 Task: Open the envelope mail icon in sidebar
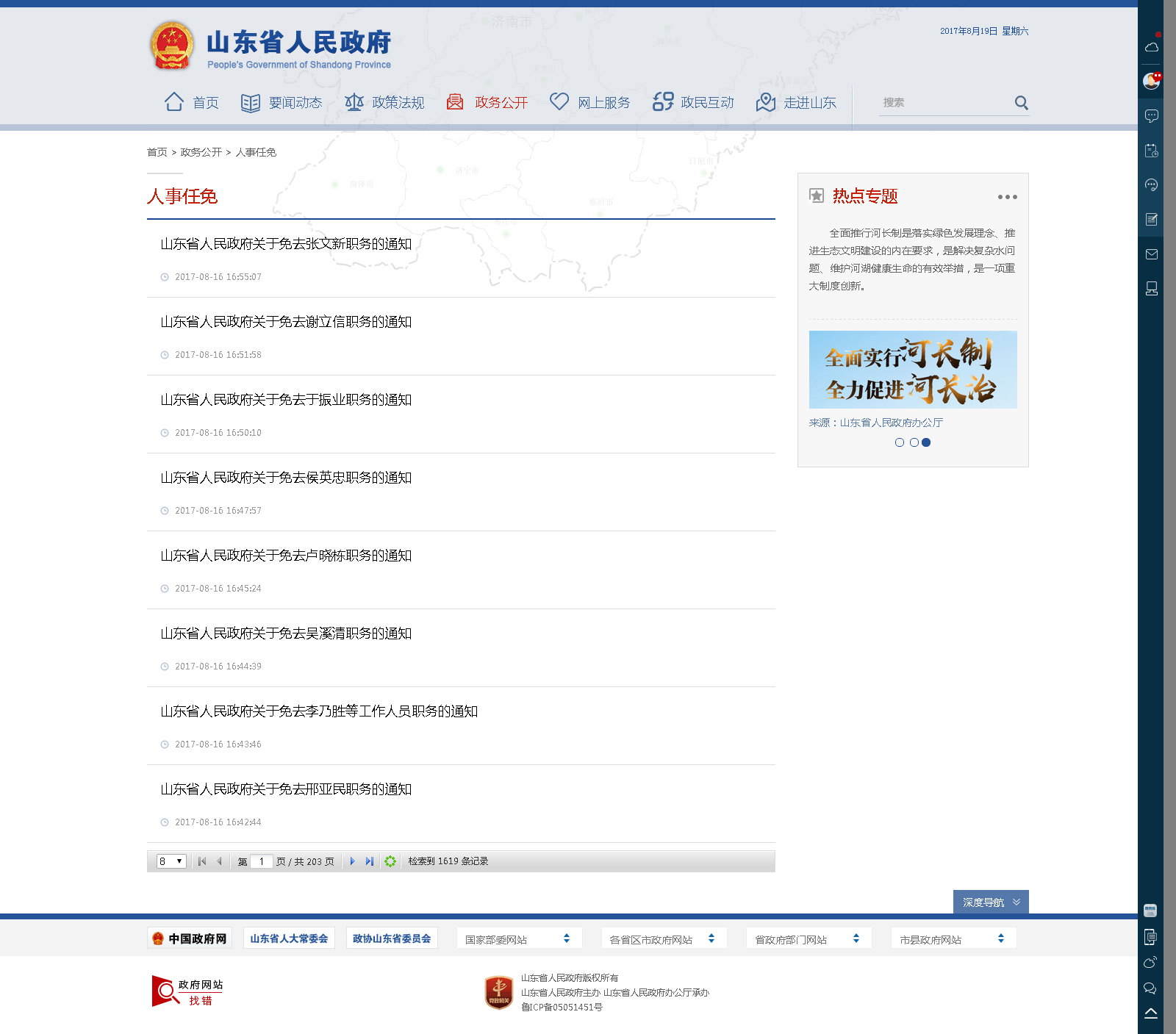[1151, 254]
